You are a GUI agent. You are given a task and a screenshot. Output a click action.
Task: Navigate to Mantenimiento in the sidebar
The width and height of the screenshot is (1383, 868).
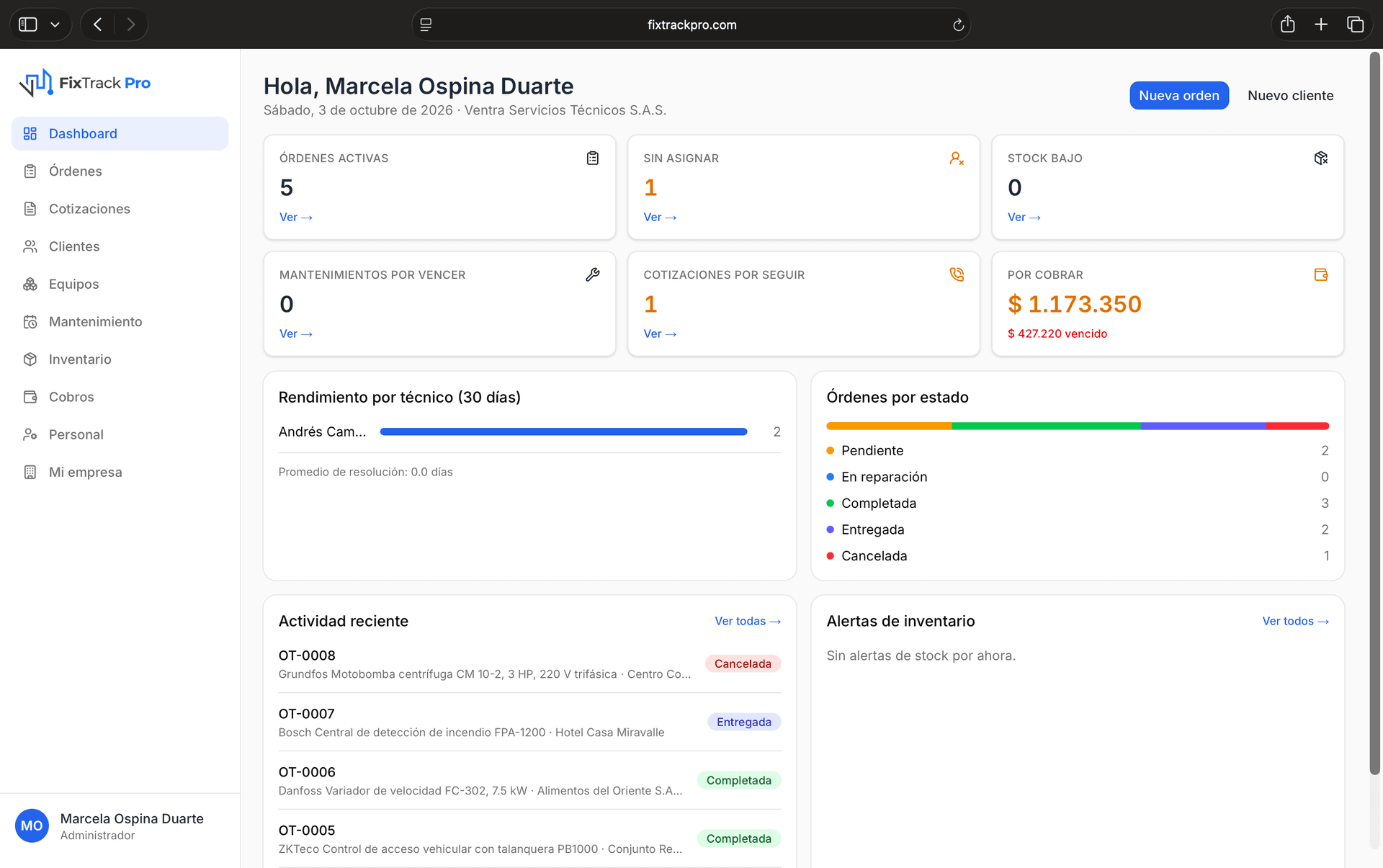[x=120, y=322]
